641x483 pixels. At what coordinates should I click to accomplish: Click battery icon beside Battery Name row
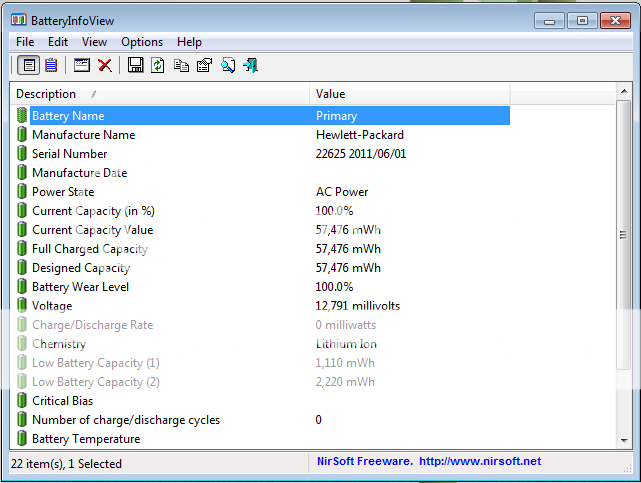tap(22, 116)
